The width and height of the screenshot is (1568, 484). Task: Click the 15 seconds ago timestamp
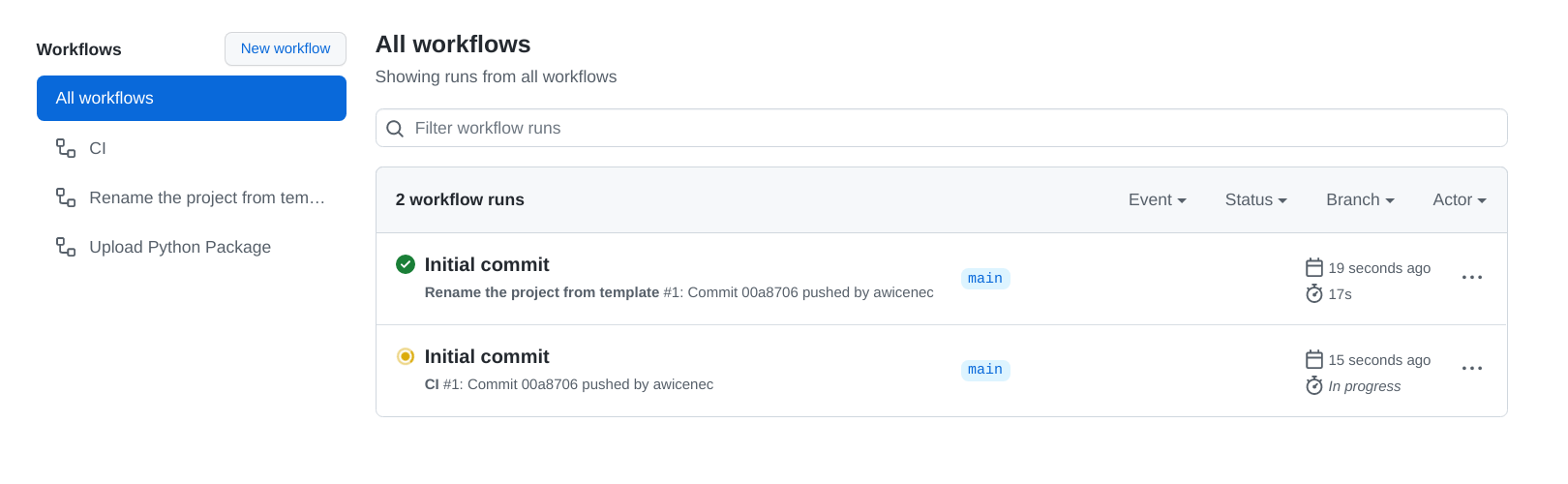1379,360
